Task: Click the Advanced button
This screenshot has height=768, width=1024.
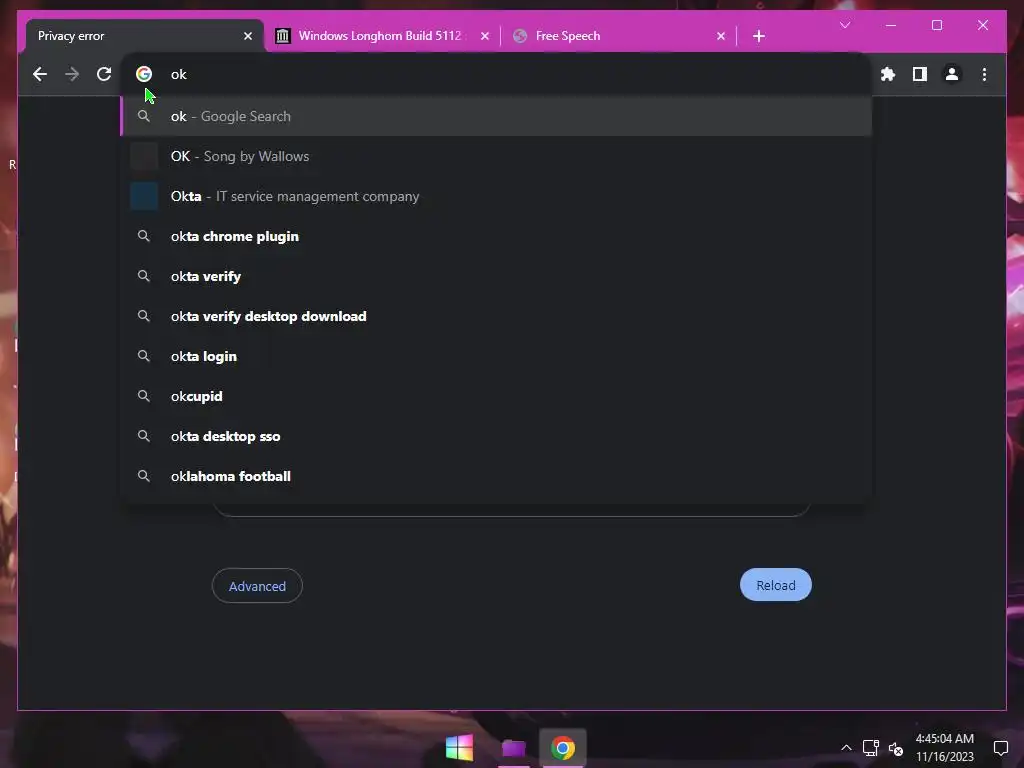Action: pos(257,586)
